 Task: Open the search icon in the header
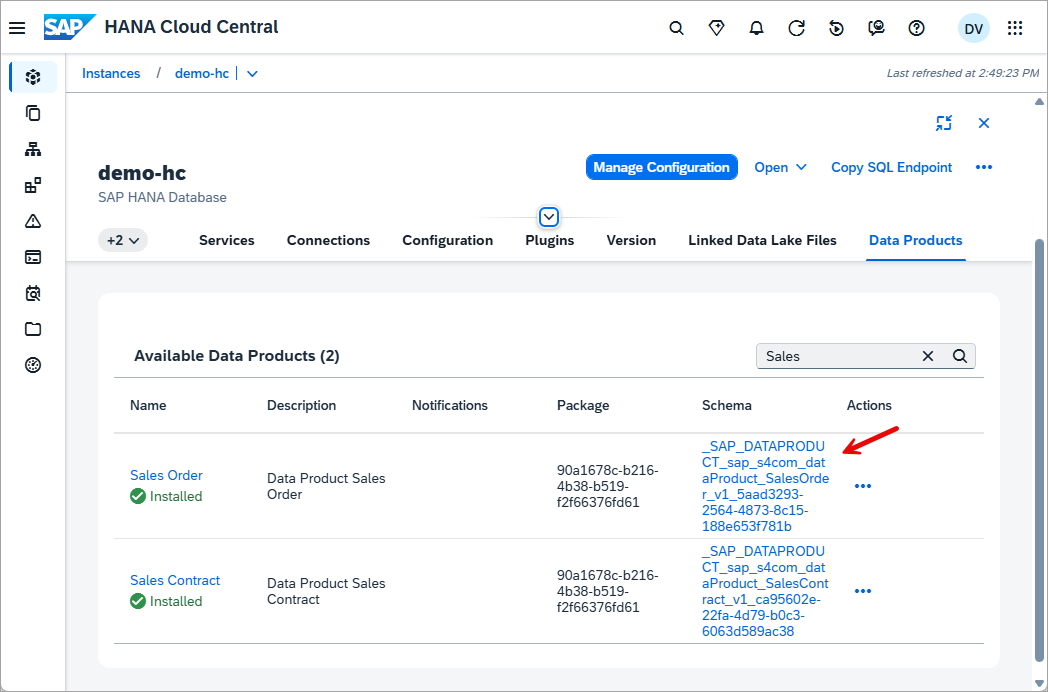point(676,28)
